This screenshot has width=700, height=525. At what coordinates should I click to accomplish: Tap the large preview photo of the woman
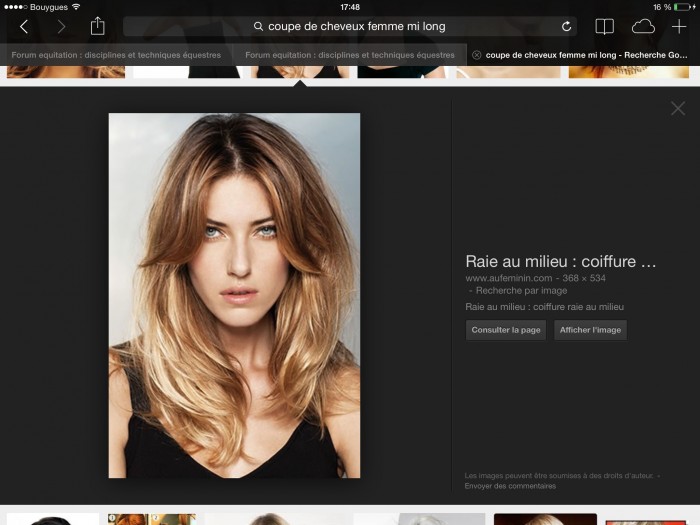234,295
